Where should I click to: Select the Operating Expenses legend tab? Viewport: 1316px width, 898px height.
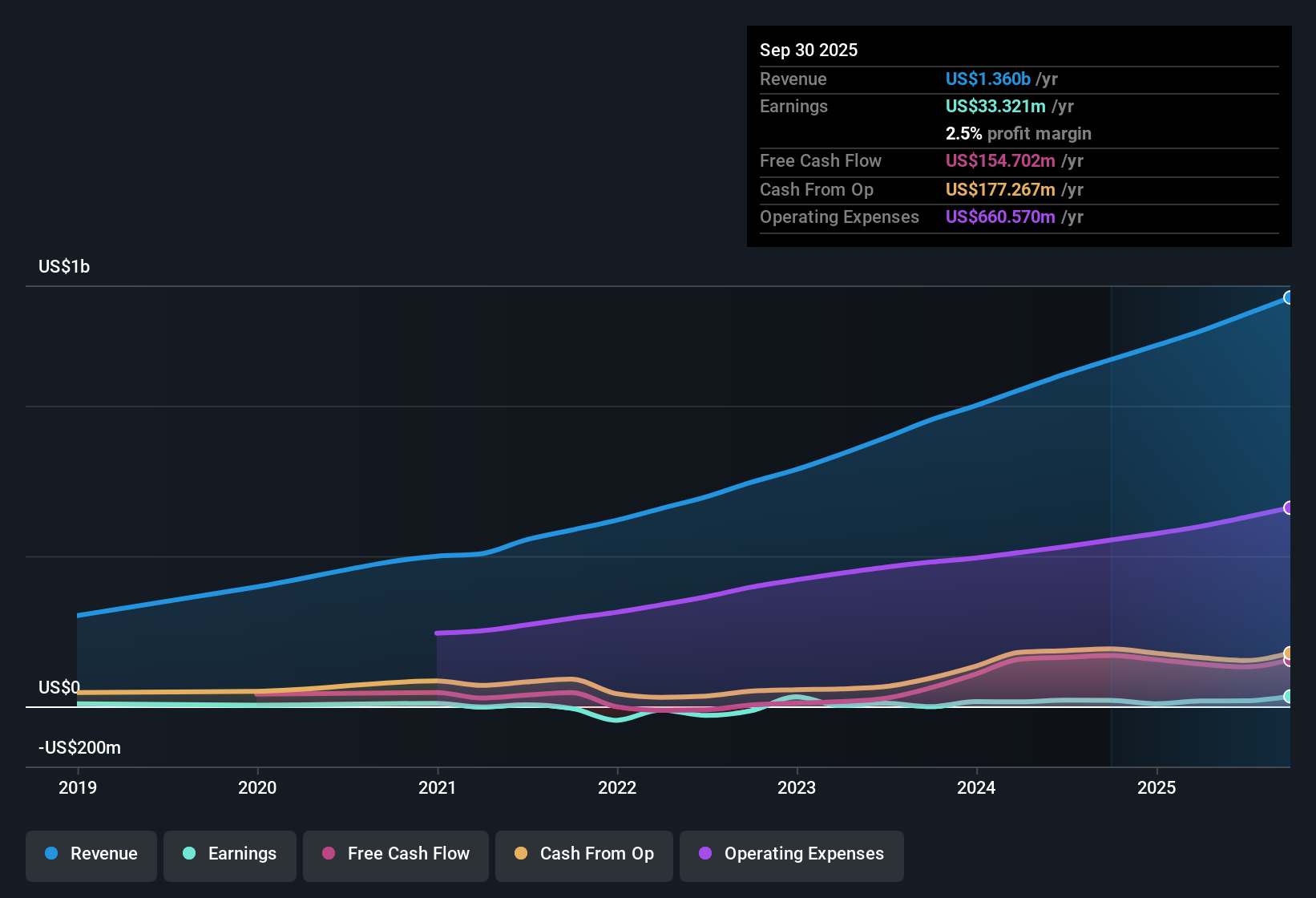click(x=791, y=855)
